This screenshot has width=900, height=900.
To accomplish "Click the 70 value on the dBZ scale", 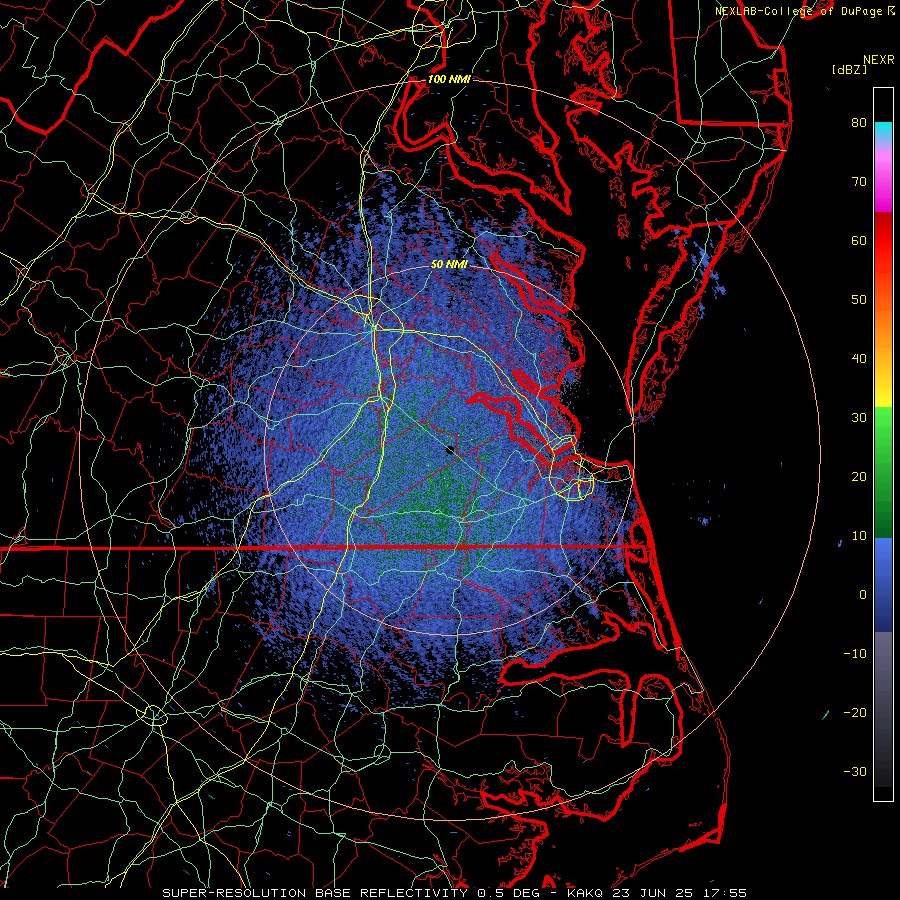I will pos(859,181).
